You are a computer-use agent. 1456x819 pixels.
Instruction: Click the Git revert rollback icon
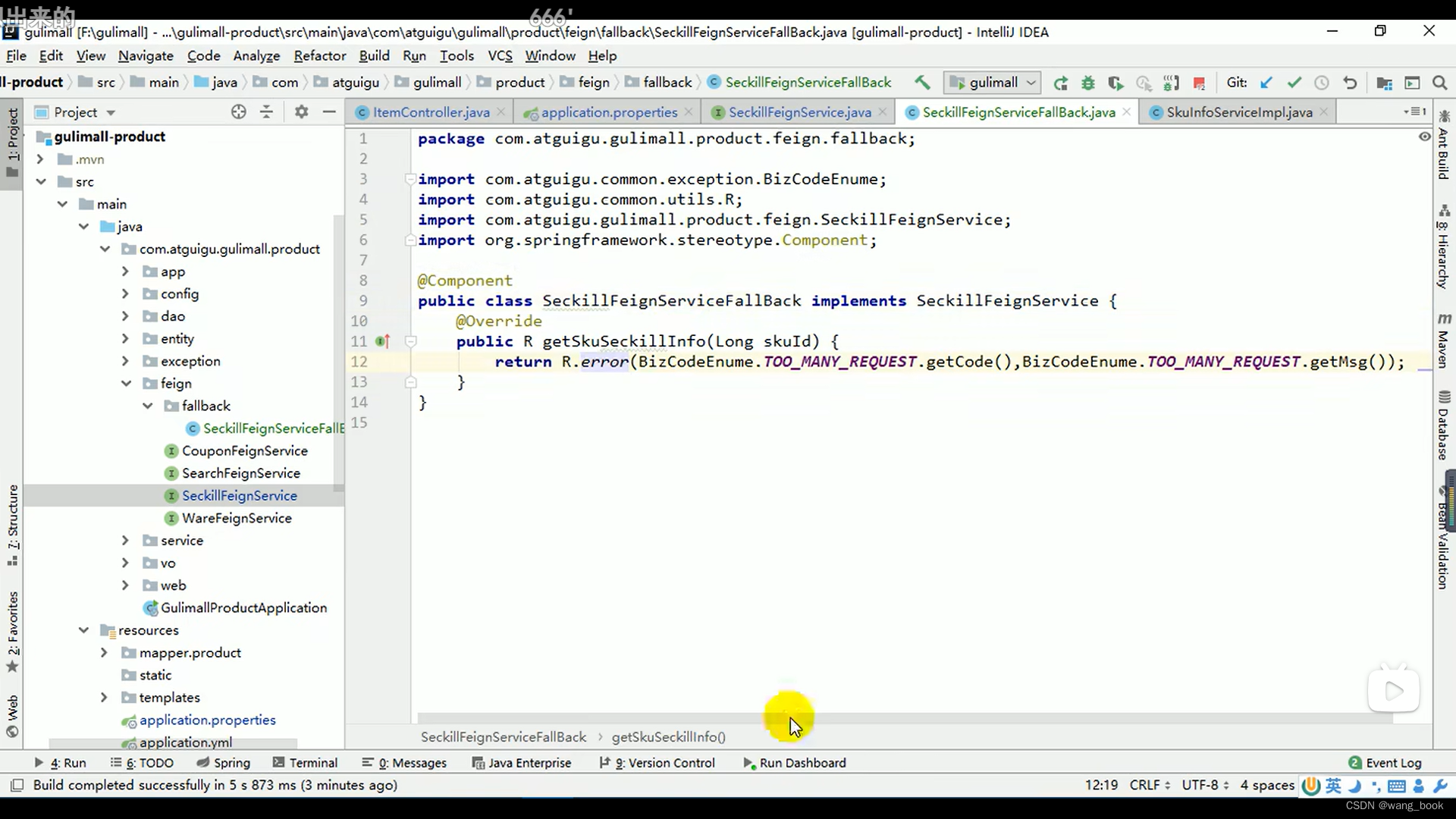click(1350, 83)
